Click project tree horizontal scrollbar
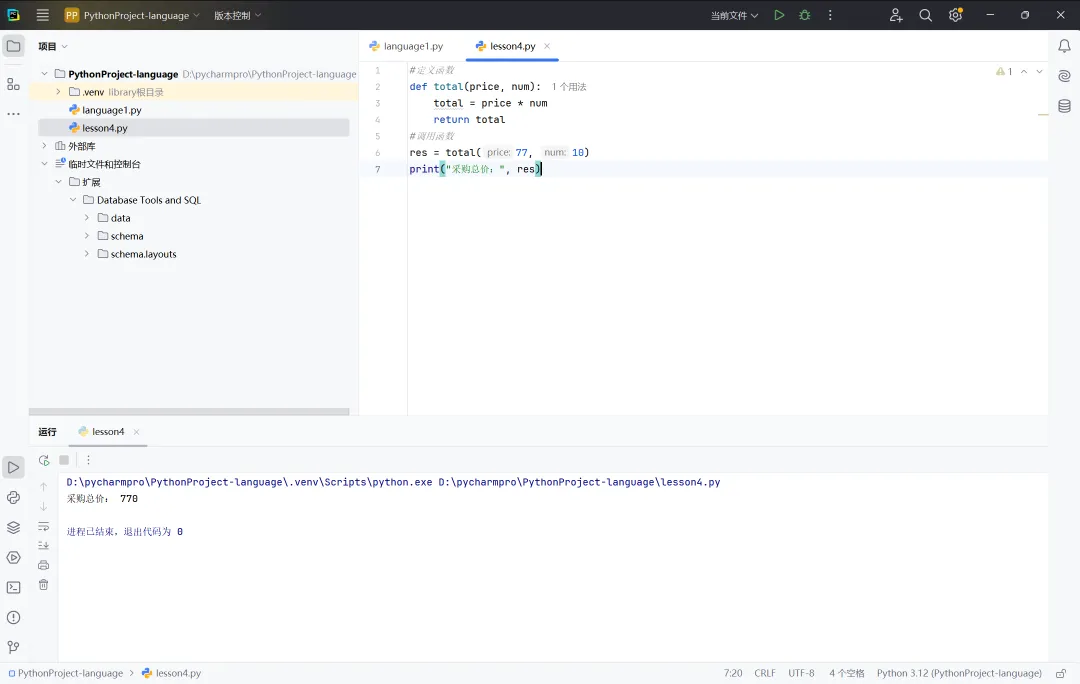This screenshot has height=684, width=1080. pyautogui.click(x=189, y=412)
